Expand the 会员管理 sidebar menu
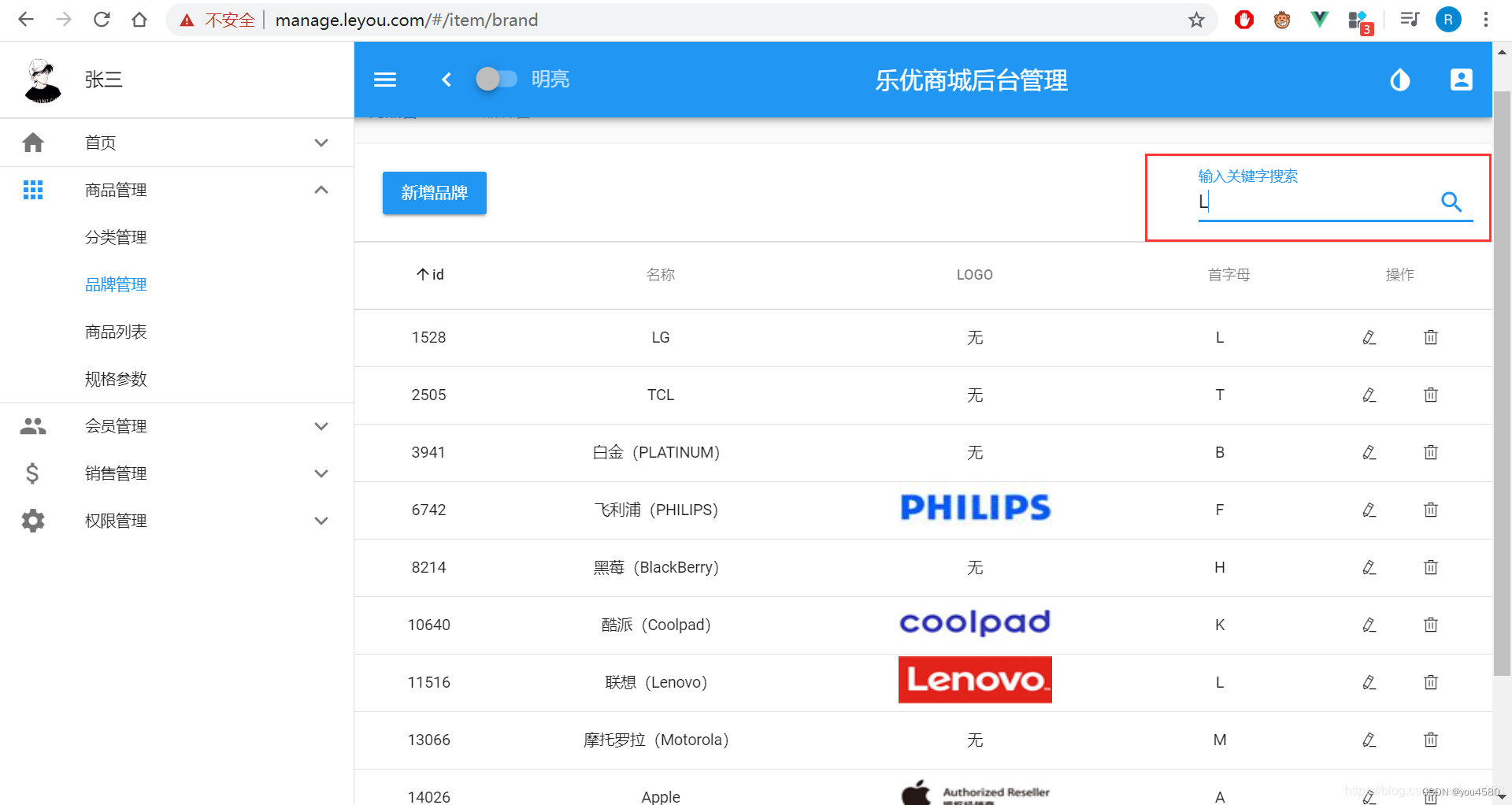 pyautogui.click(x=176, y=426)
